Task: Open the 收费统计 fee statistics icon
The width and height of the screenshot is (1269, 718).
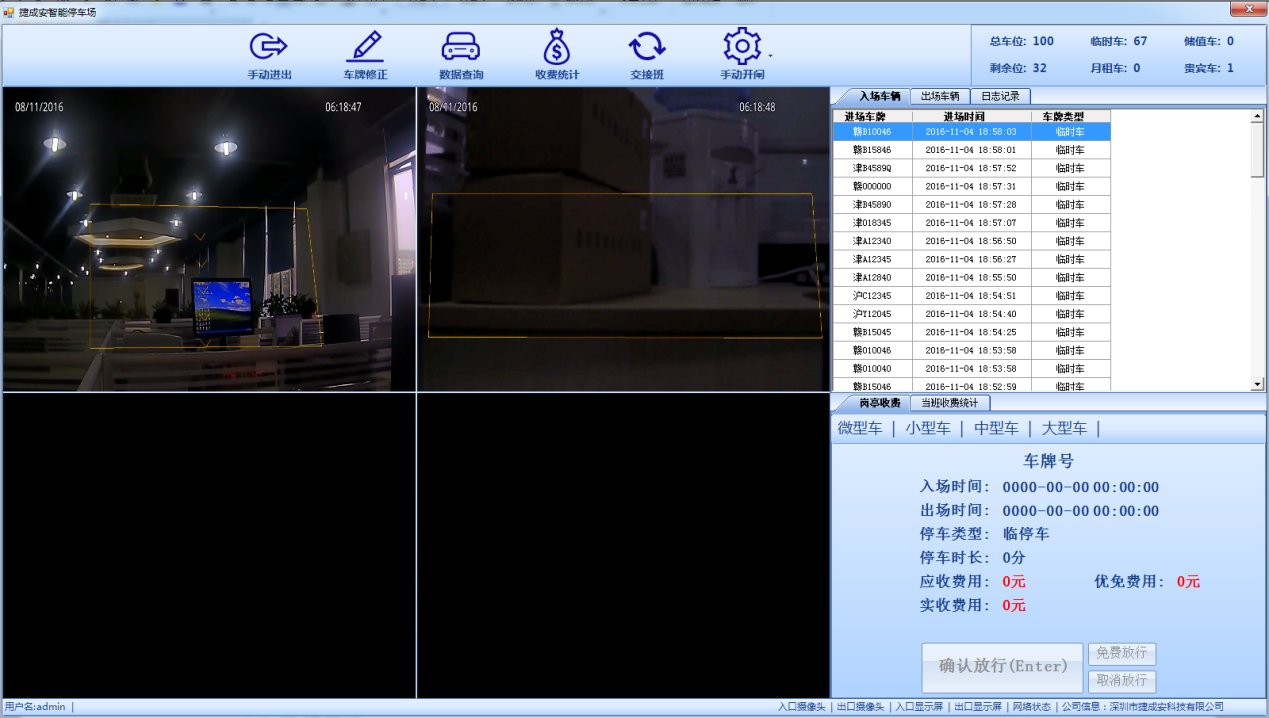Action: click(x=556, y=55)
